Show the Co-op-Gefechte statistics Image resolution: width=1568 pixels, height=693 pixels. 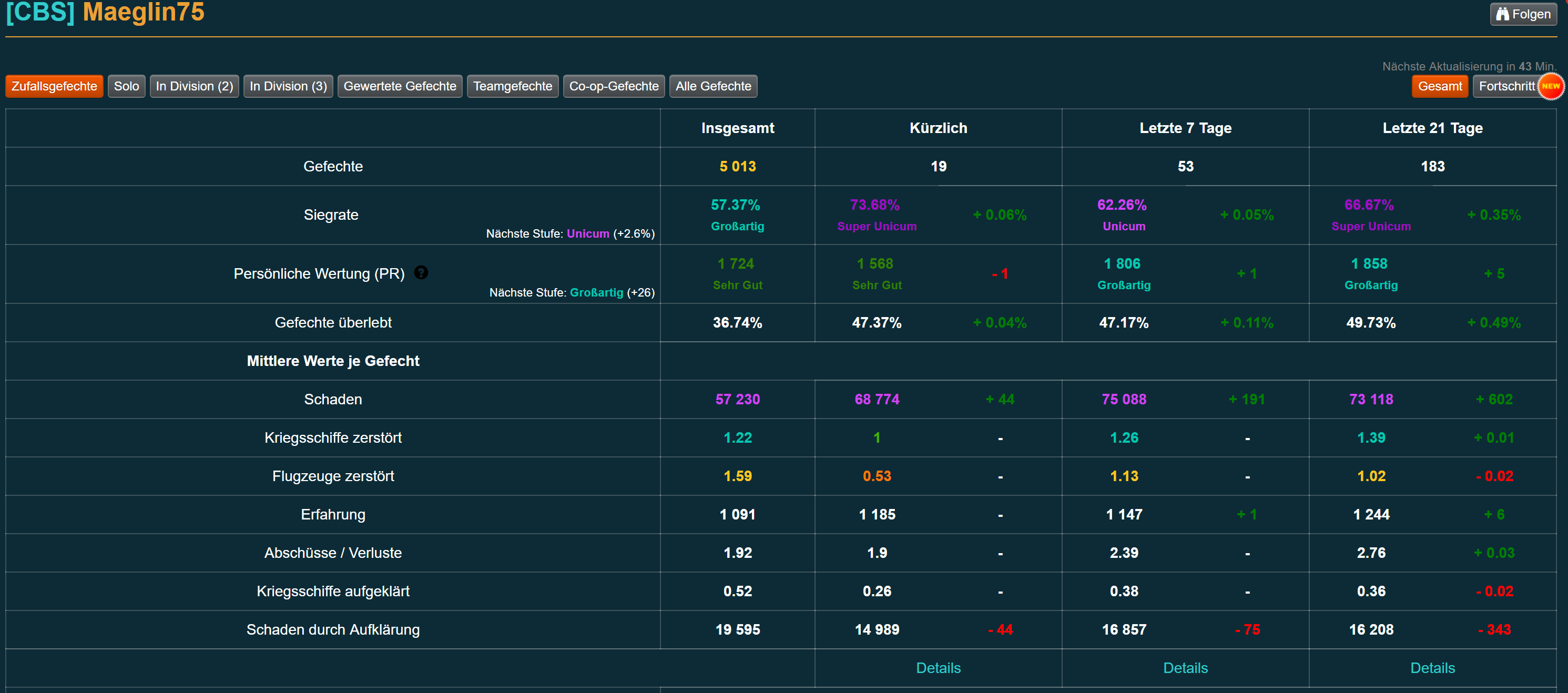(613, 86)
